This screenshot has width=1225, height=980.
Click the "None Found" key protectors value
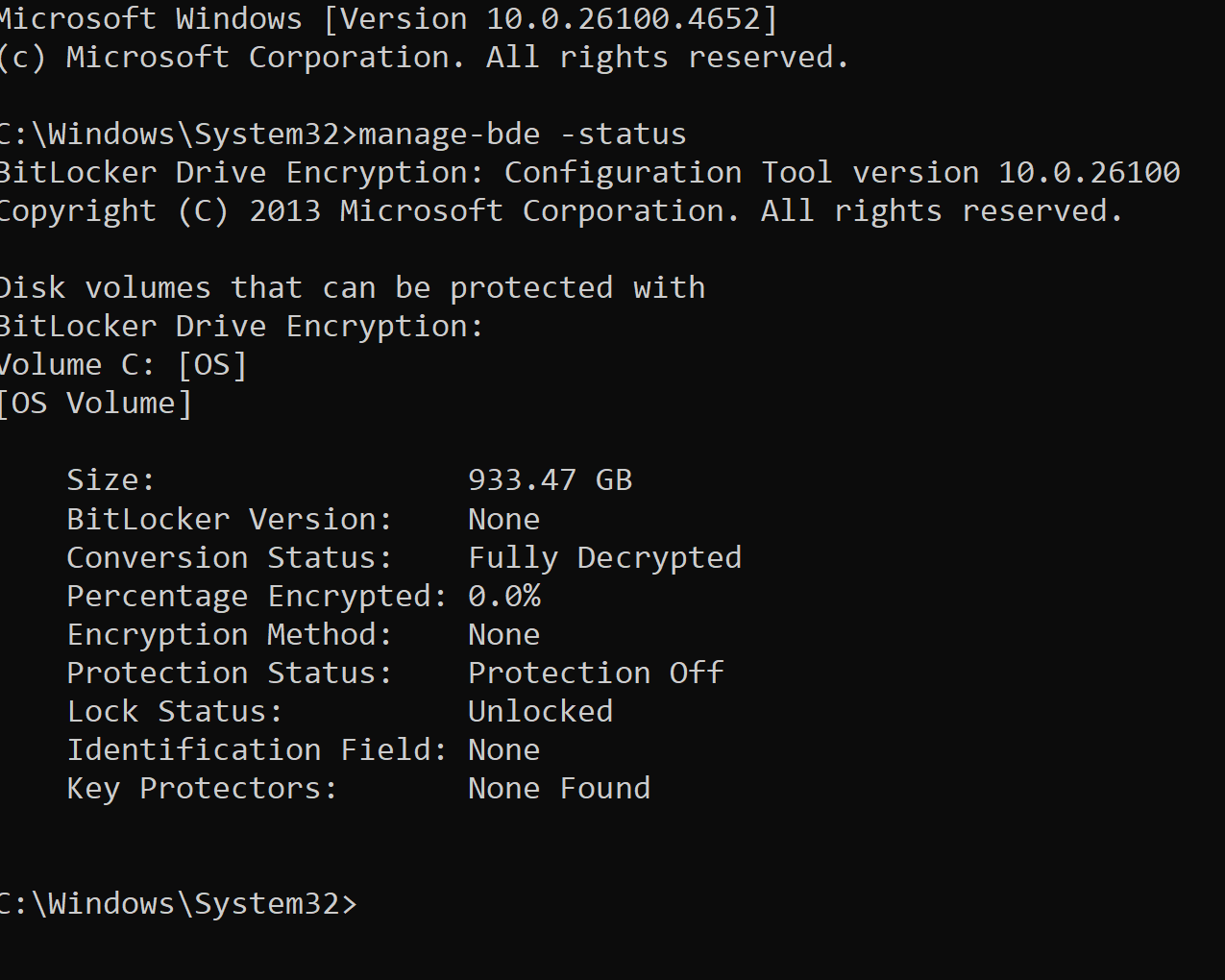pyautogui.click(x=558, y=788)
